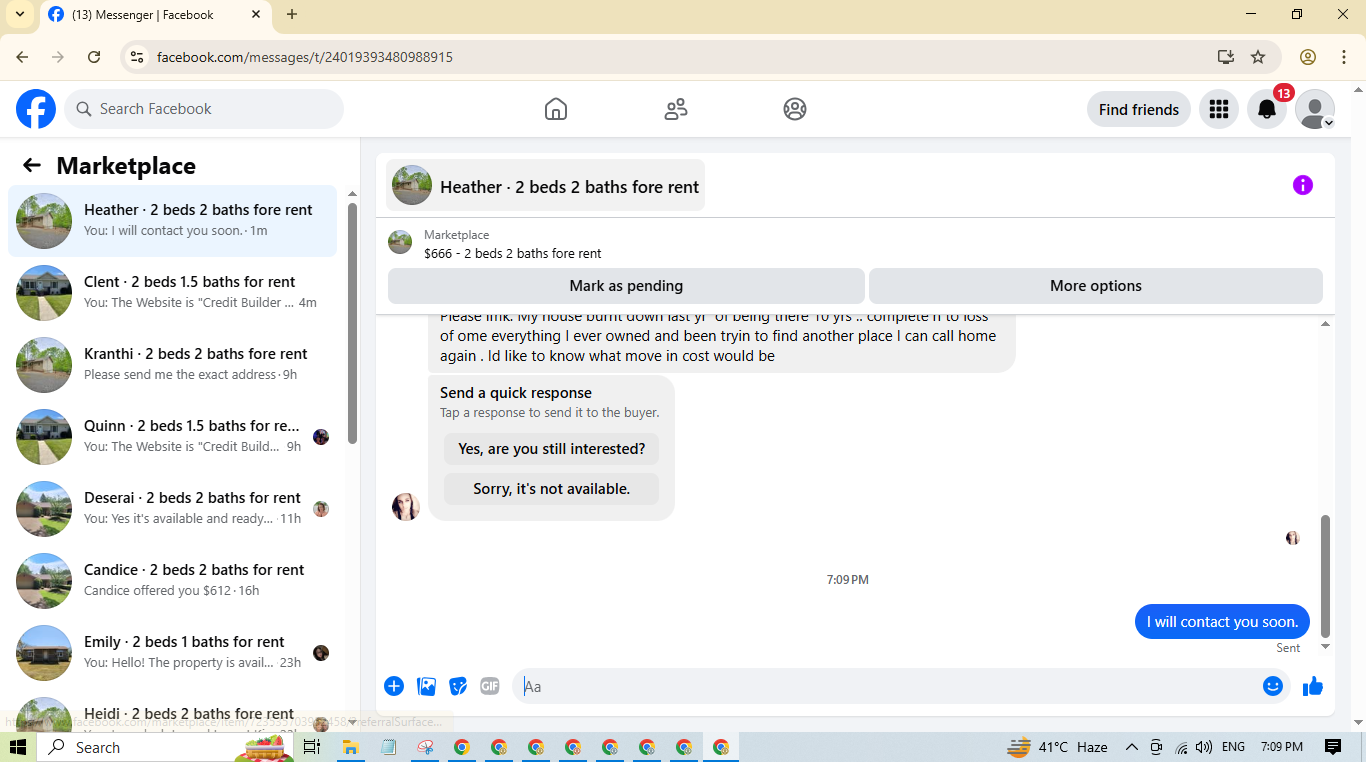The height and width of the screenshot is (762, 1366).
Task: Open Kranthi's conversation
Action: 172,365
